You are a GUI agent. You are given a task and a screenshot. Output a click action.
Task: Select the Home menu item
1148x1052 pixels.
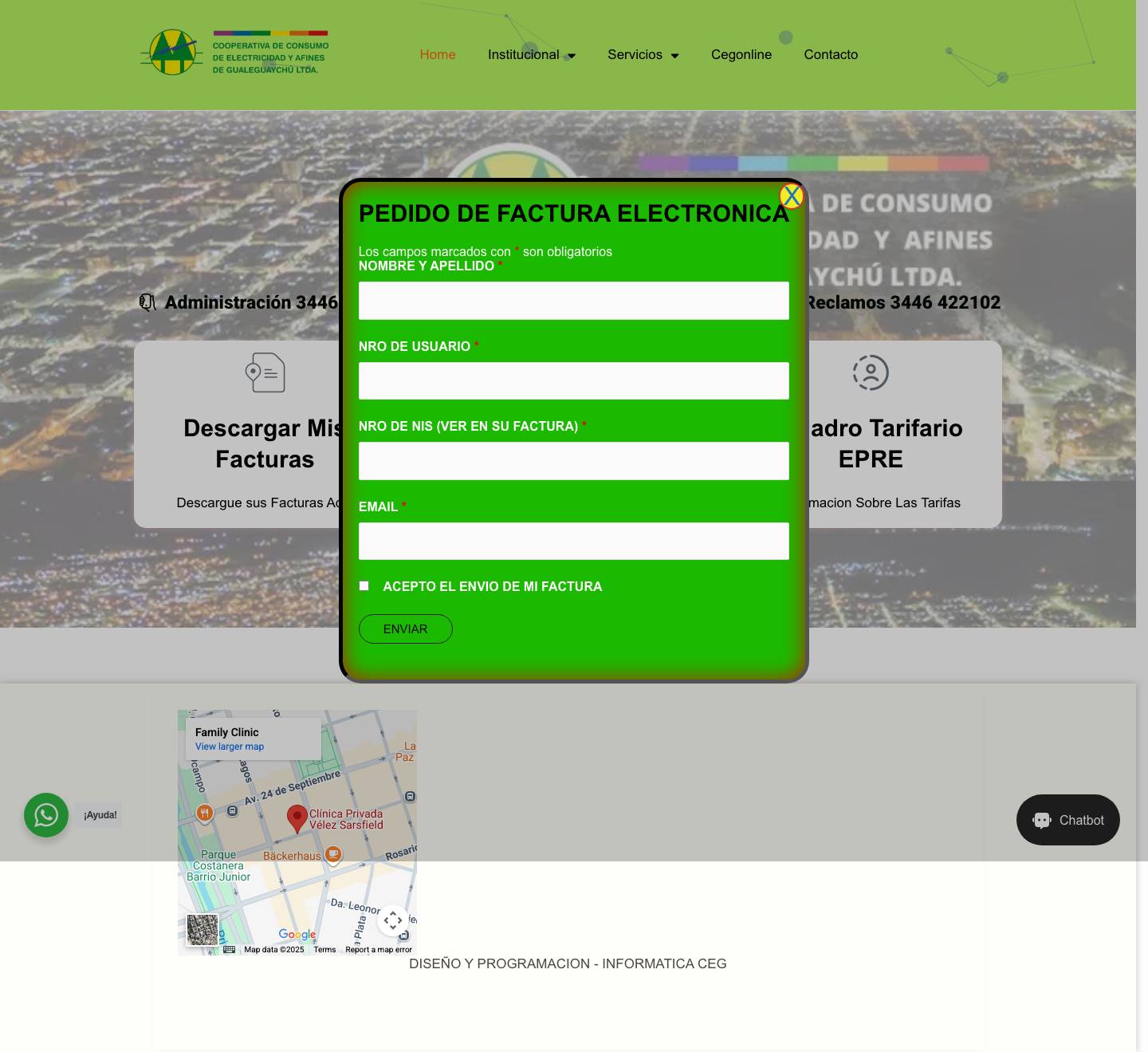437,54
